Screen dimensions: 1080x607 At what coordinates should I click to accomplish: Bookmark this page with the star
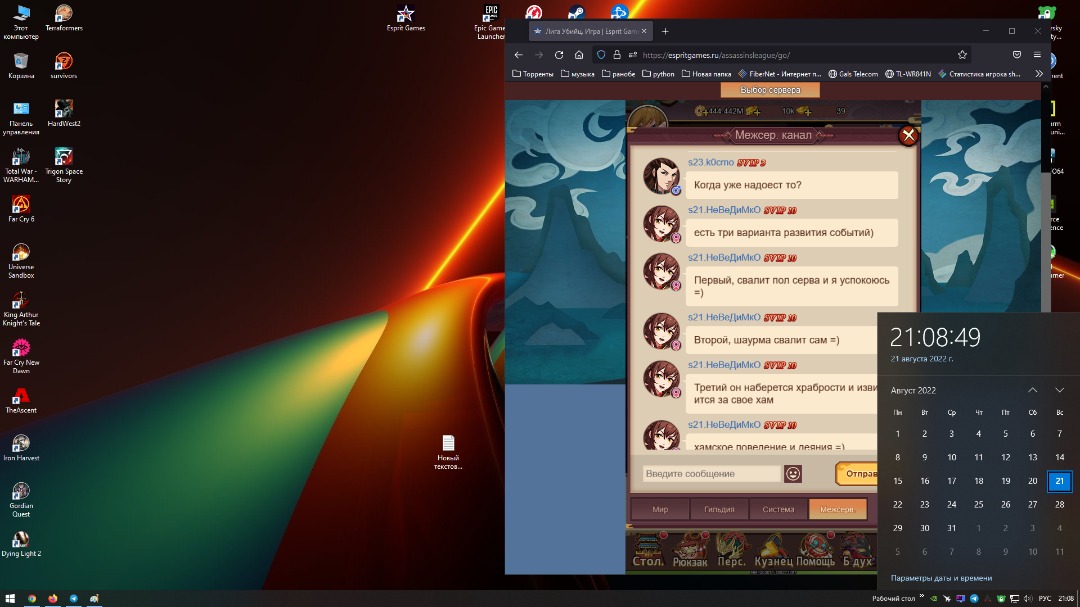tap(962, 55)
